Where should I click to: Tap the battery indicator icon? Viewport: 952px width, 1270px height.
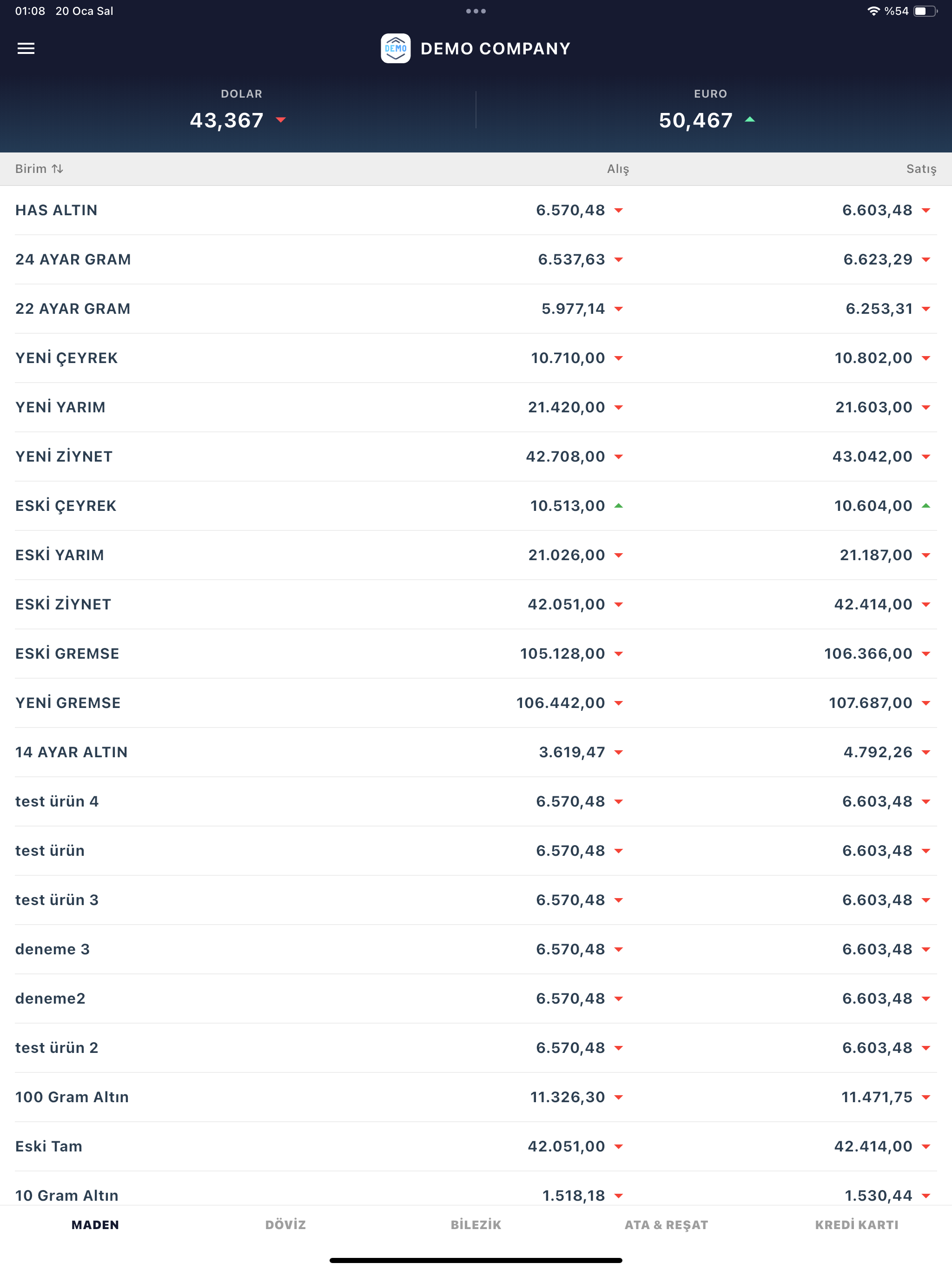[926, 11]
